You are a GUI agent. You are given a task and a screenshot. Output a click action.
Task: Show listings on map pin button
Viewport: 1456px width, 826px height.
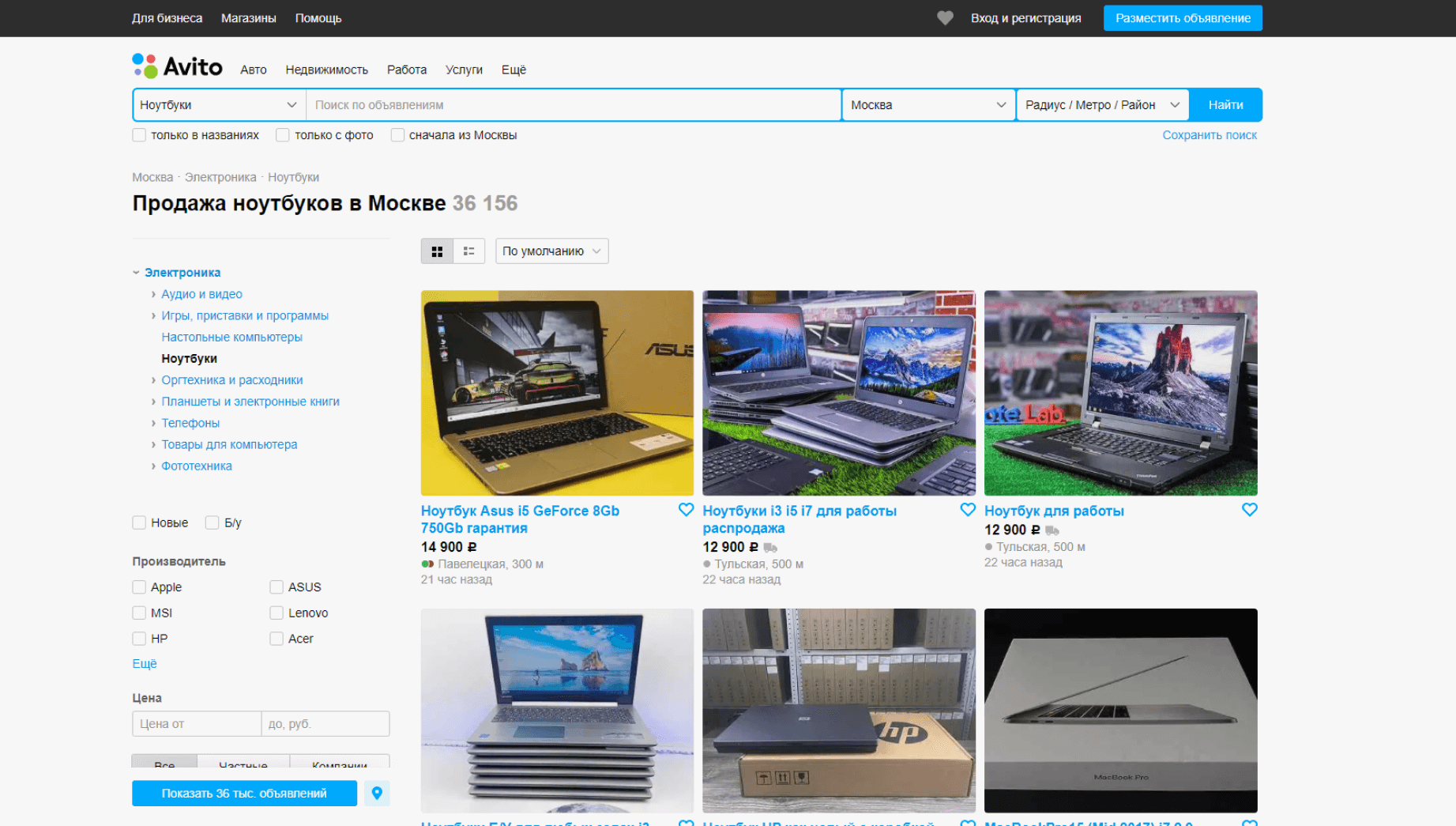point(377,793)
